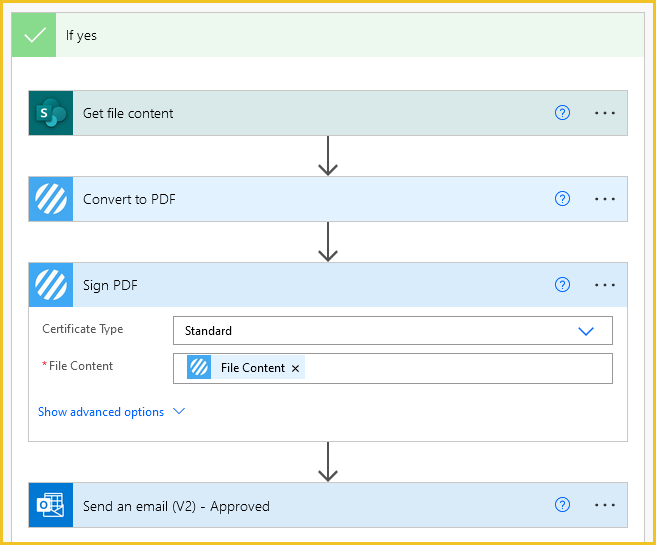656x545 pixels.
Task: Open help for Convert to PDF action
Action: click(562, 199)
